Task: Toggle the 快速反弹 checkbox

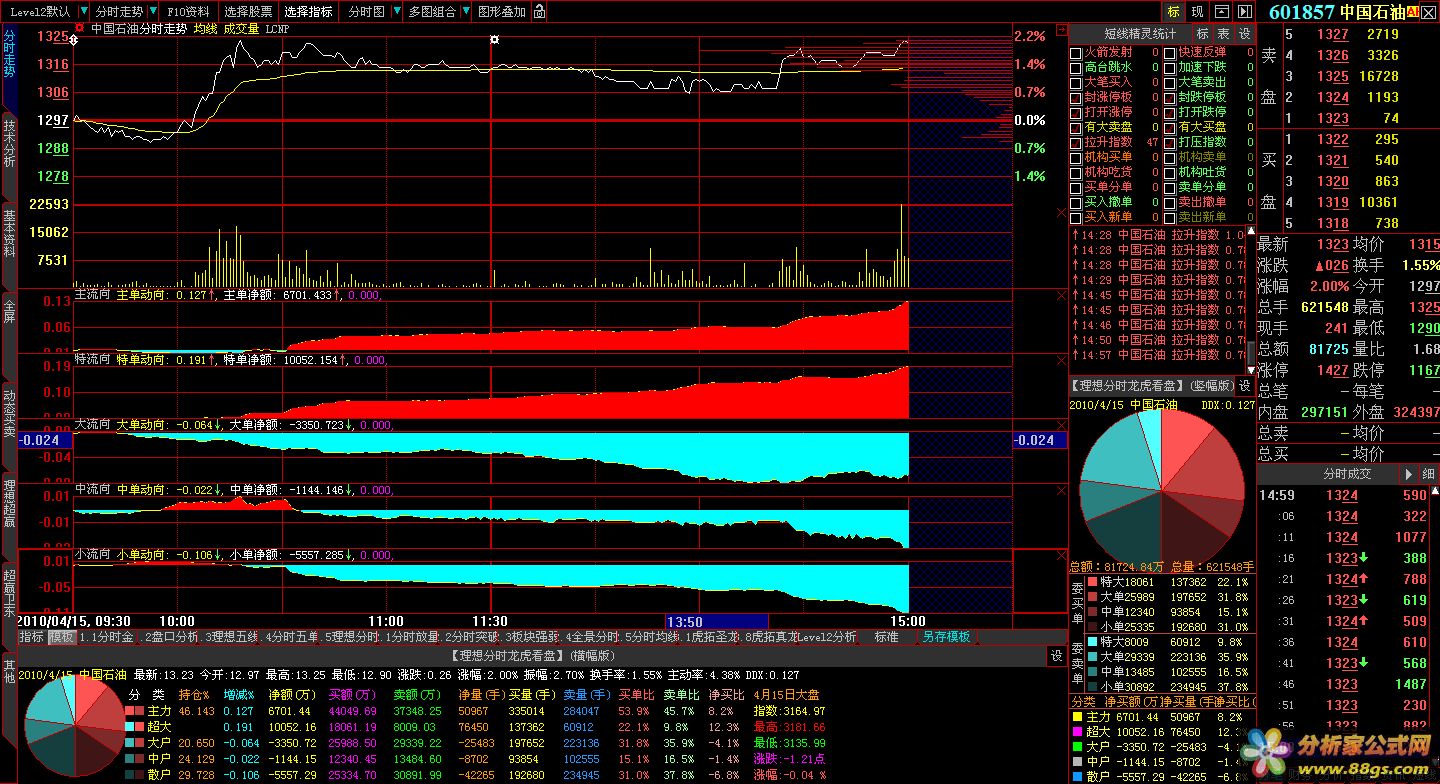Action: 1170,52
